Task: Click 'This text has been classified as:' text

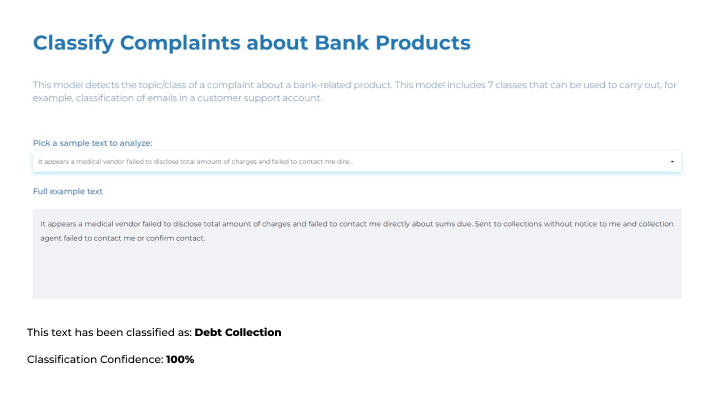Action: coord(110,332)
